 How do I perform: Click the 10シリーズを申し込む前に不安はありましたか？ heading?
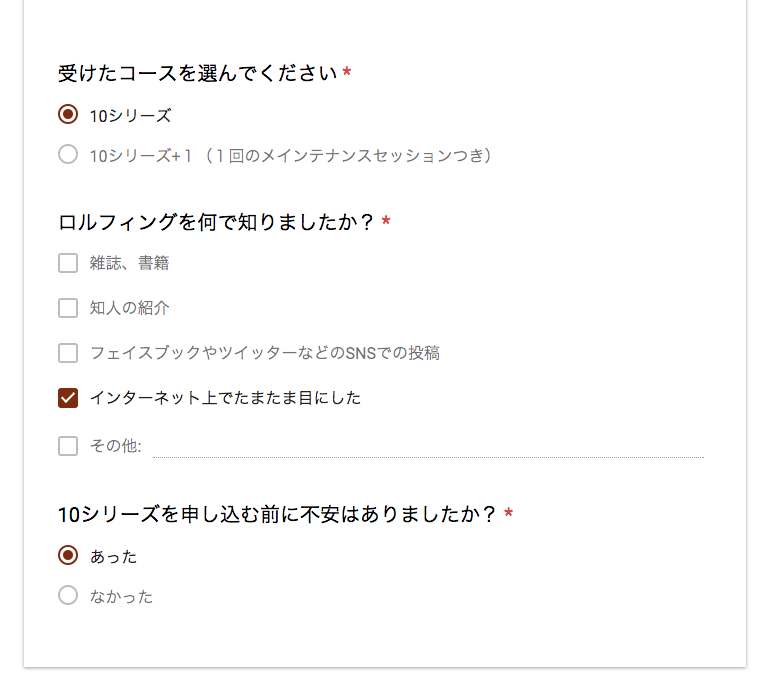[x=277, y=515]
